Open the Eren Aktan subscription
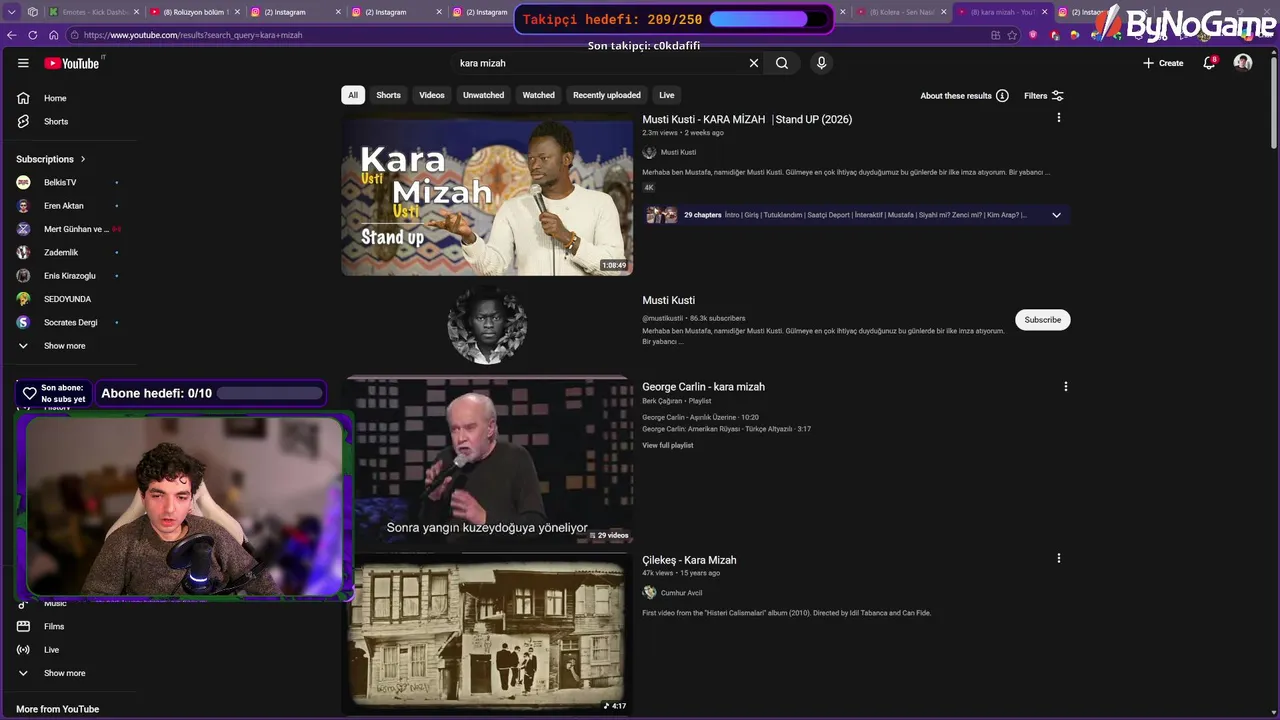Image resolution: width=1280 pixels, height=720 pixels. coord(64,205)
